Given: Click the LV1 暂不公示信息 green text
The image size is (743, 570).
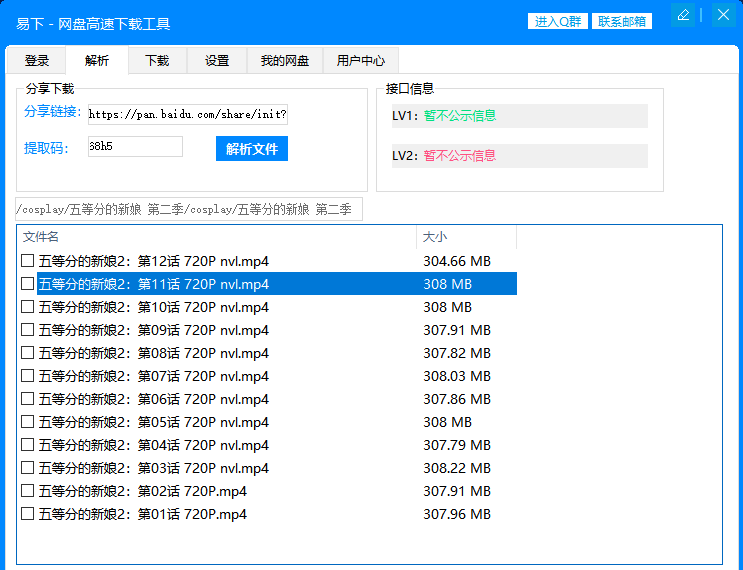Looking at the screenshot, I should (460, 116).
